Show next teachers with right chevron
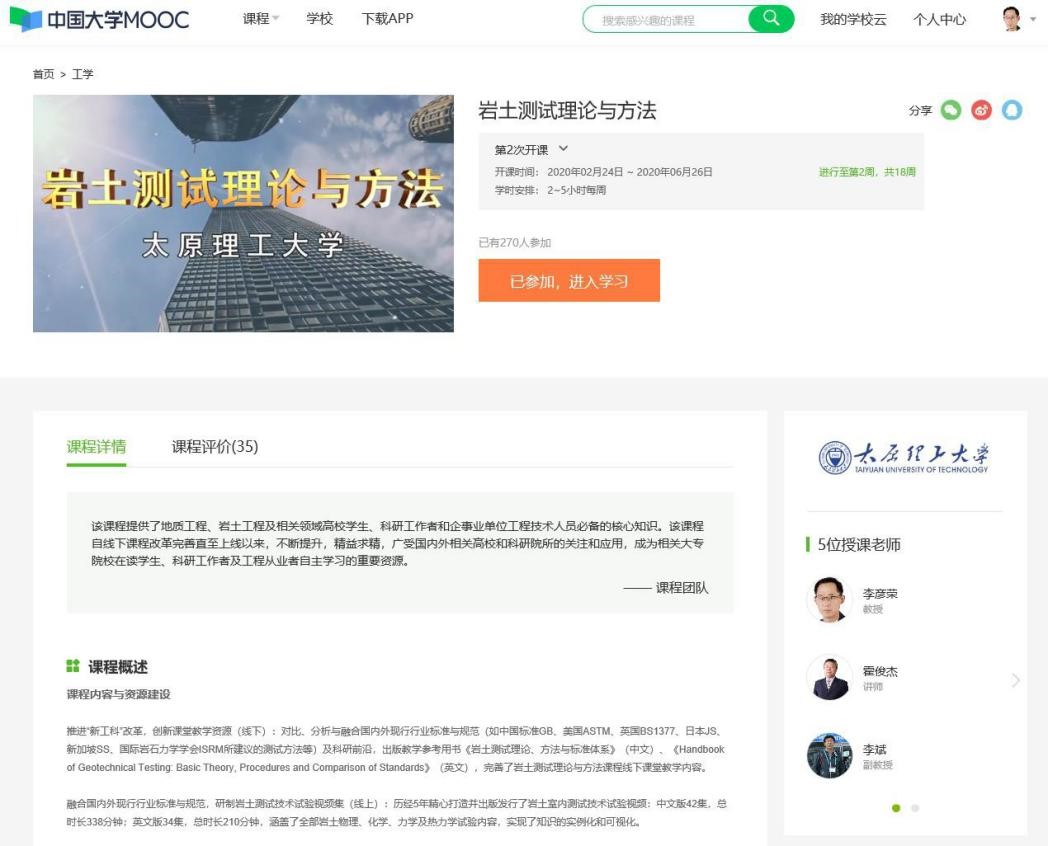The height and width of the screenshot is (846, 1048). [x=1016, y=680]
